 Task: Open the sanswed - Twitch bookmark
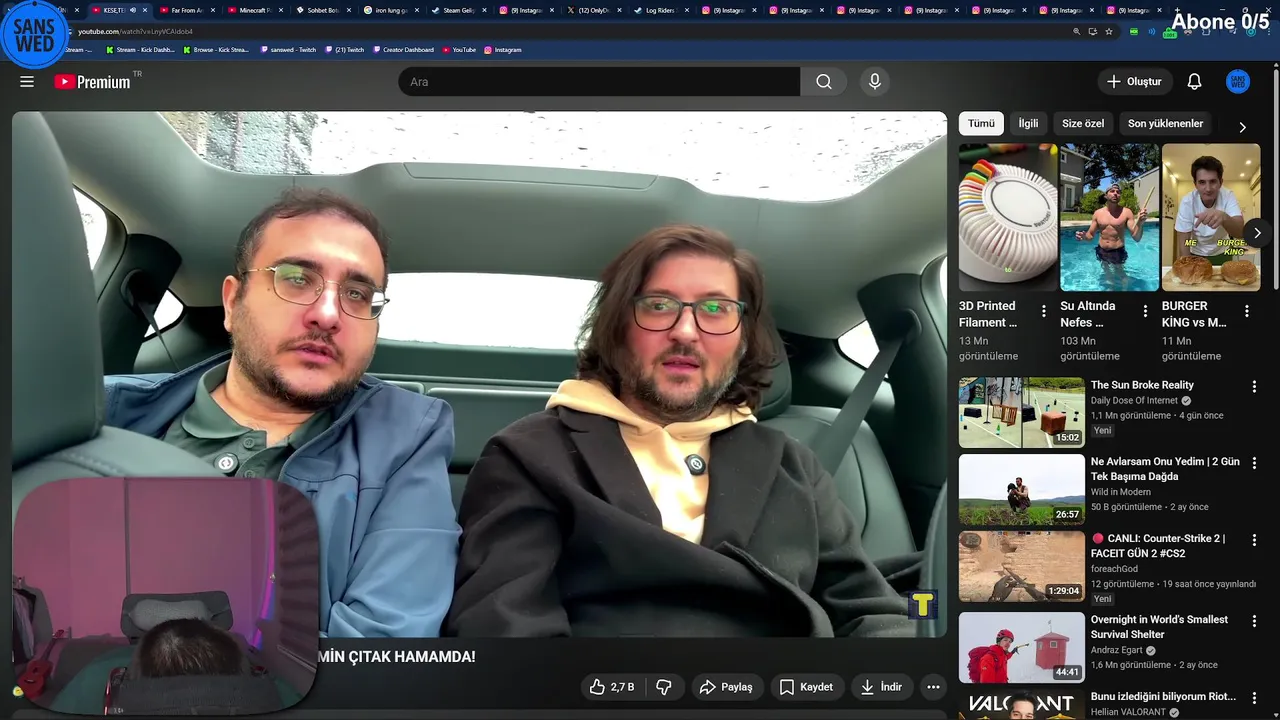[x=287, y=50]
